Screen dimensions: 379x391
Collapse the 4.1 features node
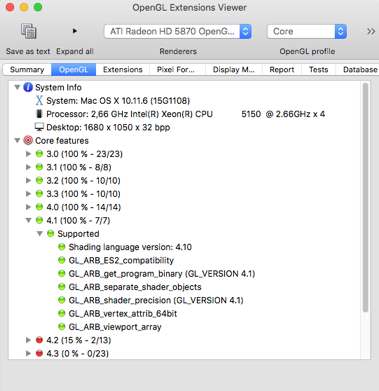click(x=28, y=220)
